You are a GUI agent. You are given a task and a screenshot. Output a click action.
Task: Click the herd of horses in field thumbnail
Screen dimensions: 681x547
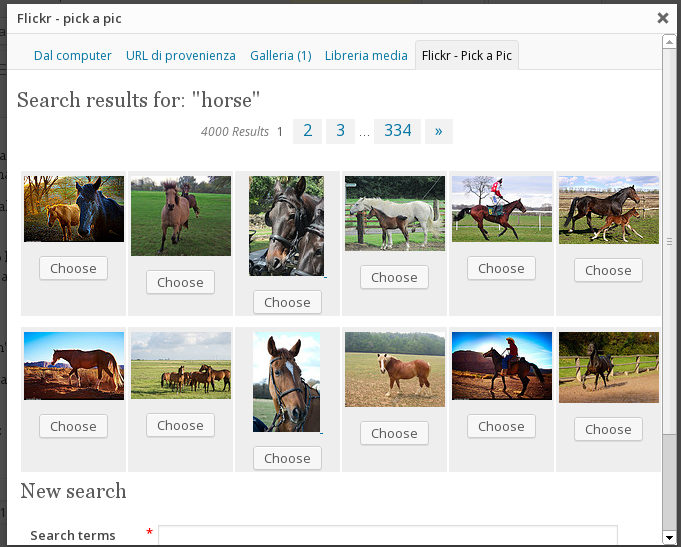point(181,365)
